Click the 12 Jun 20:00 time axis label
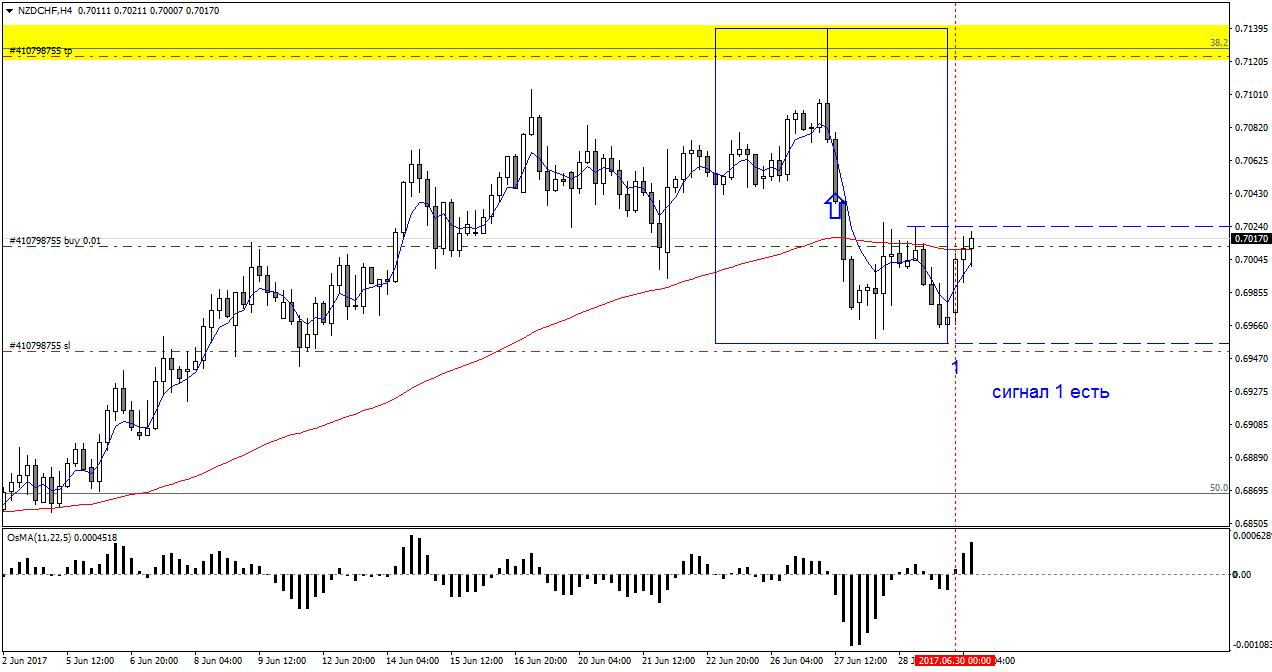Screen dimensions: 1272x672 (349, 661)
